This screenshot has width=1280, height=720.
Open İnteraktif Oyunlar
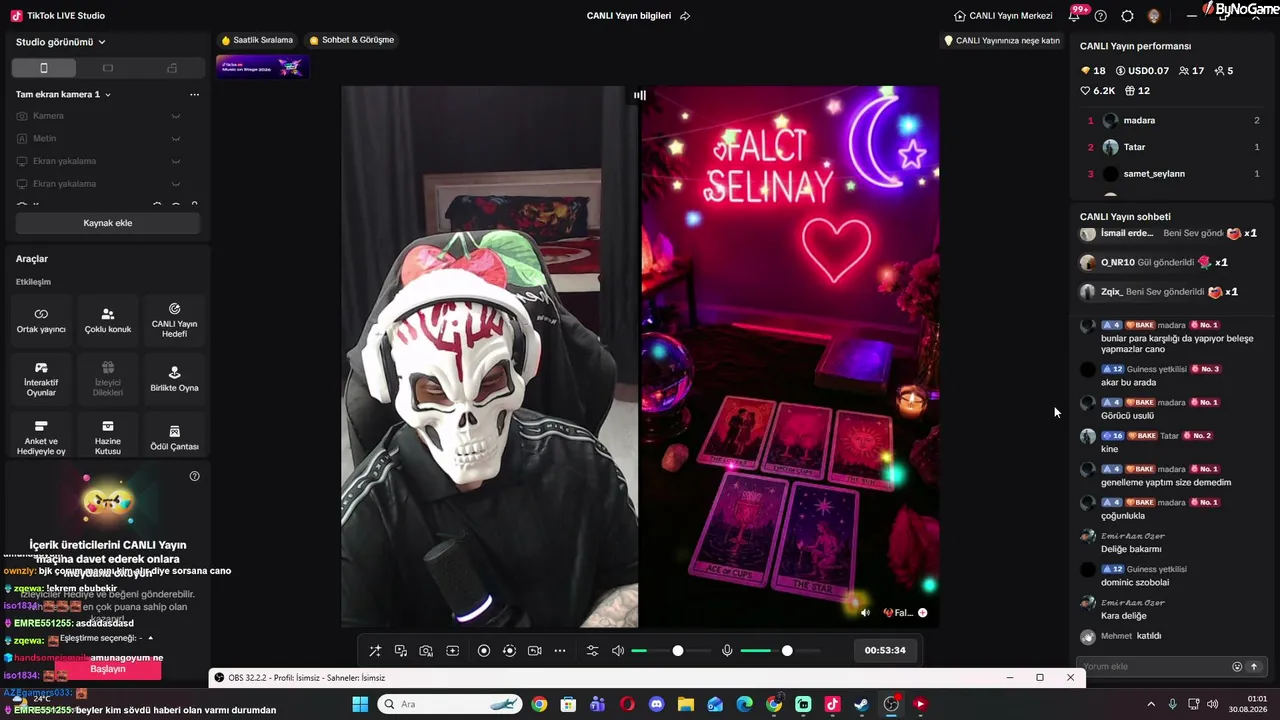(41, 379)
